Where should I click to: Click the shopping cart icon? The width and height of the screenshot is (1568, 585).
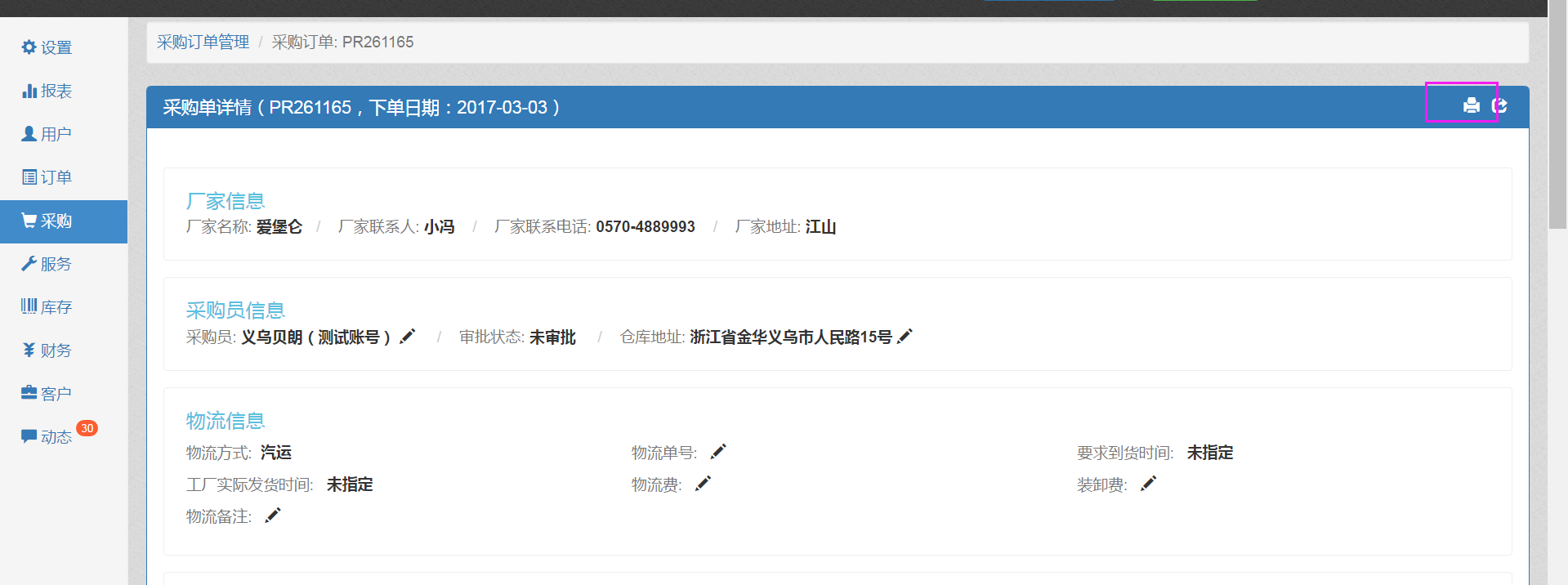tap(29, 220)
